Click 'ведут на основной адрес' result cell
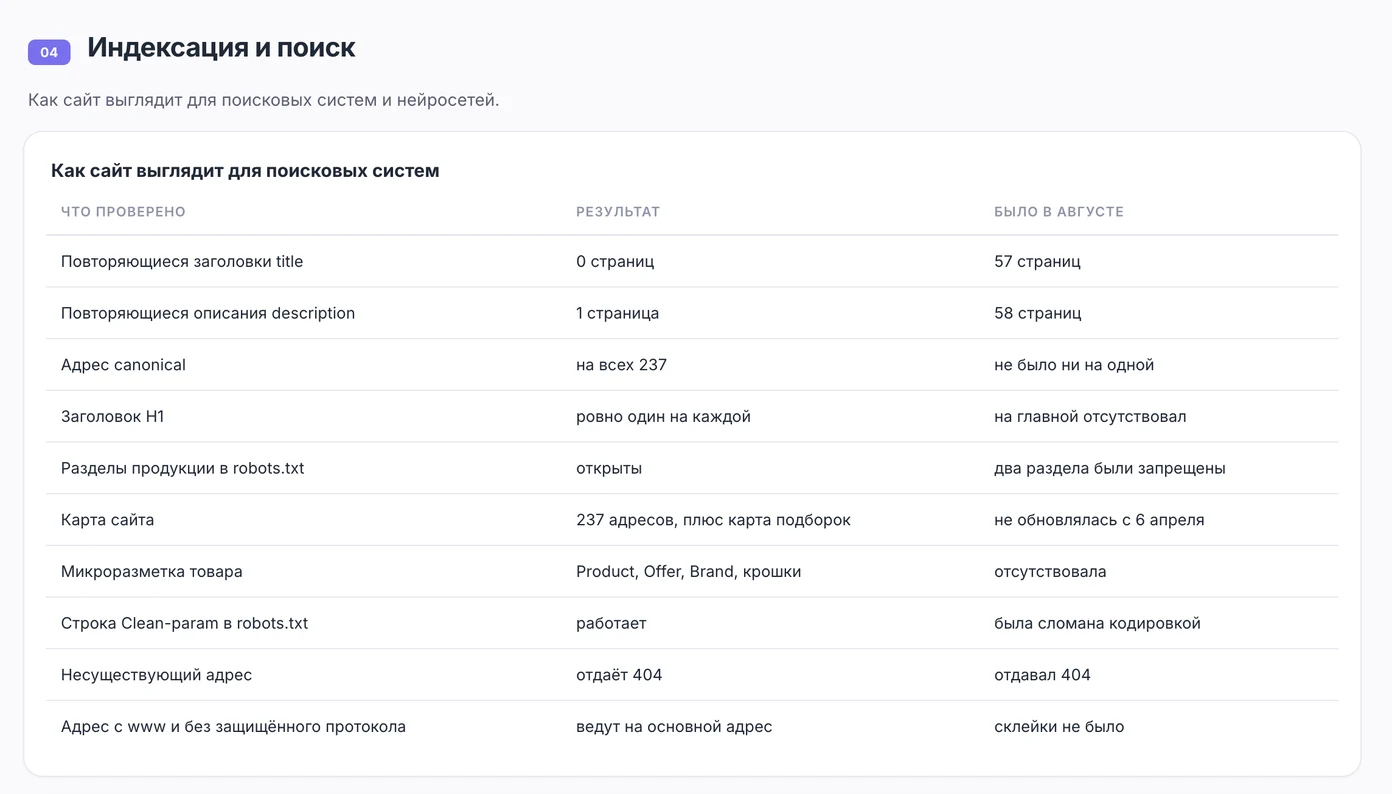The image size is (1392, 794). coord(674,727)
